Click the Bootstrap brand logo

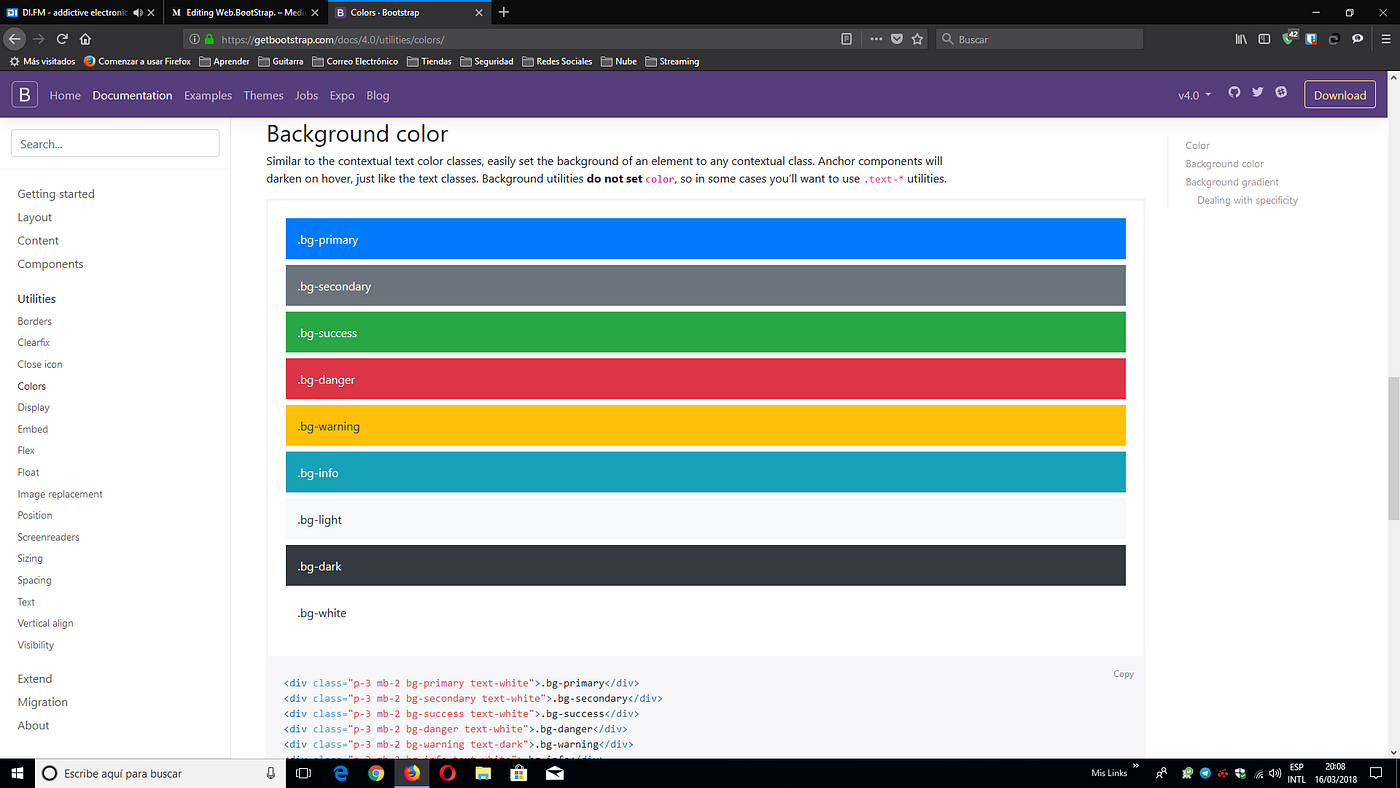pyautogui.click(x=24, y=95)
